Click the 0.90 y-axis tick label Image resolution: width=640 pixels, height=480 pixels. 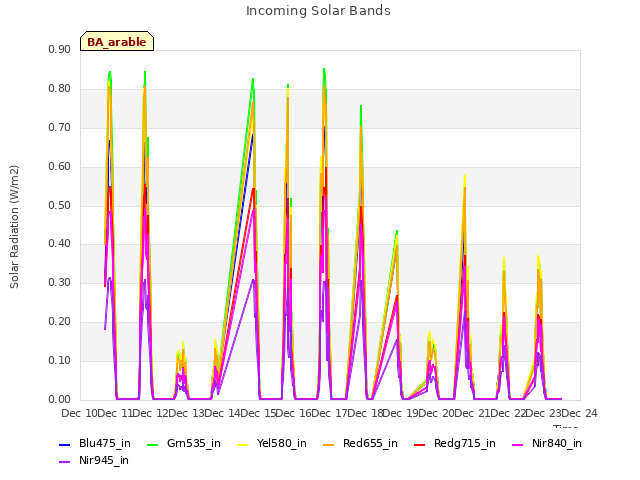[60, 49]
